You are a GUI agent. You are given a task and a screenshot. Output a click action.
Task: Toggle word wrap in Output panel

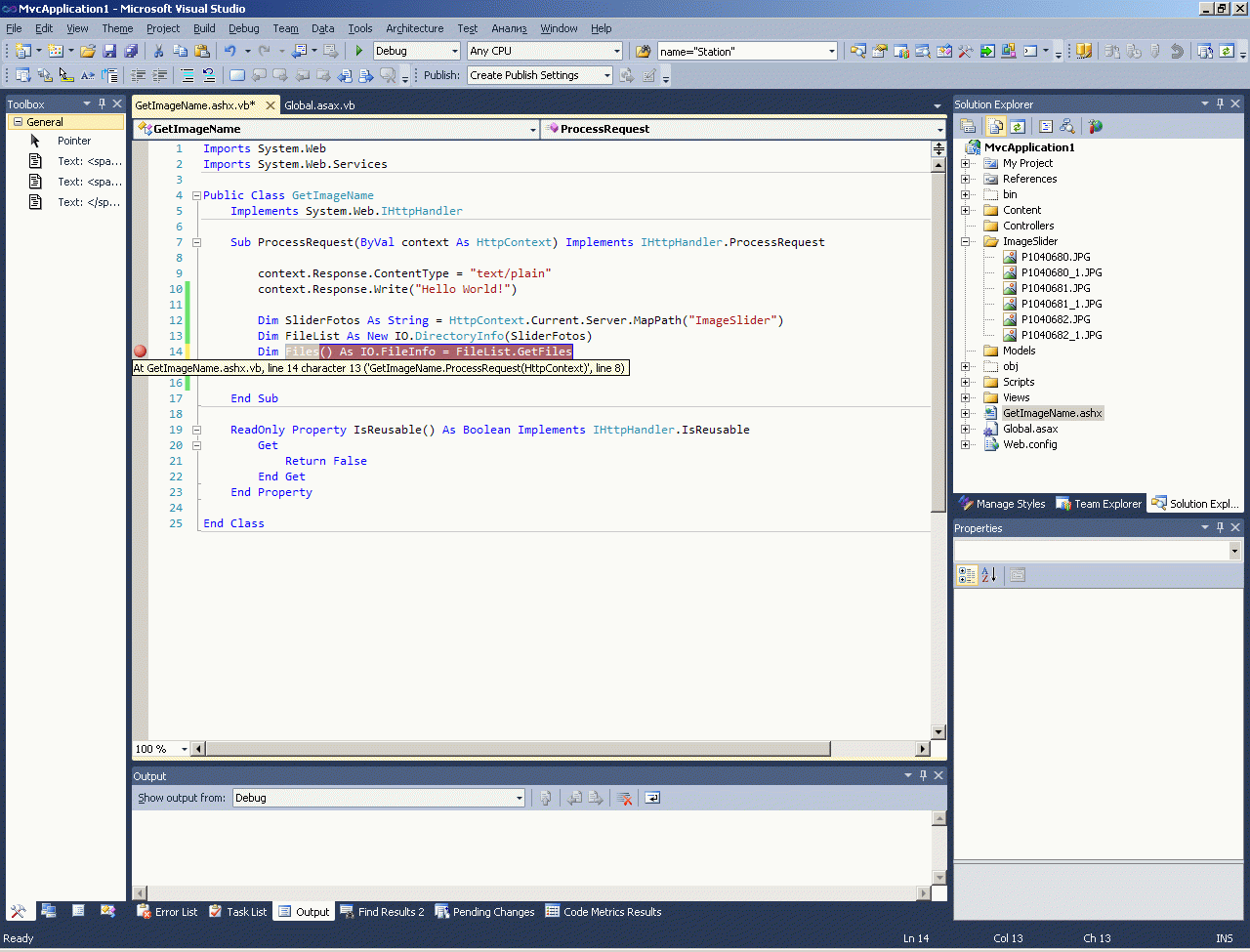[x=652, y=798]
